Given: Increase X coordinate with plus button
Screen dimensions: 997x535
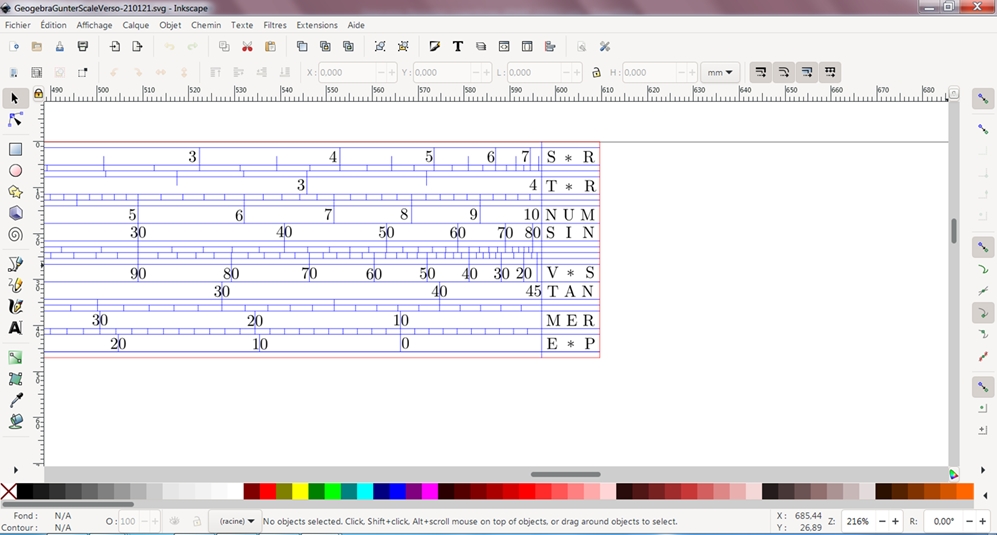Looking at the screenshot, I should (x=392, y=73).
